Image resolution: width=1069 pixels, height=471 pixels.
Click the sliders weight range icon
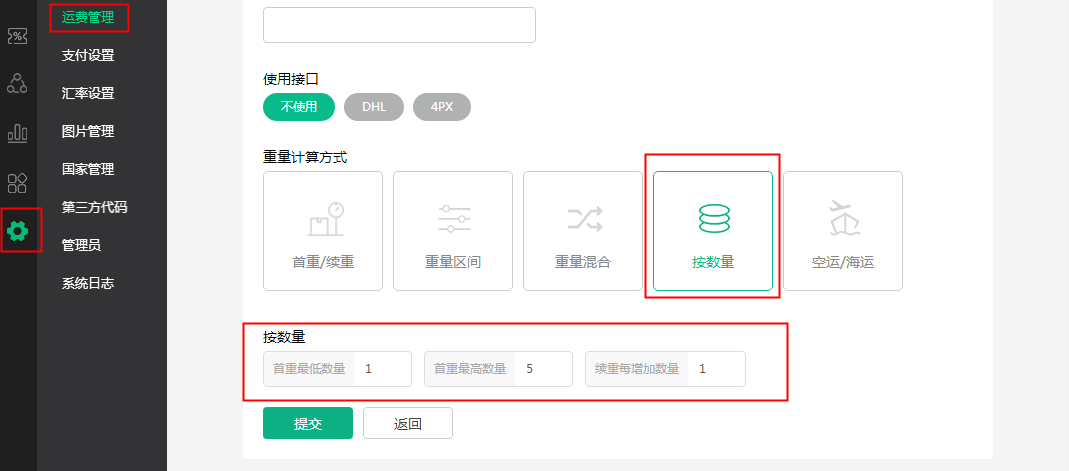[453, 219]
